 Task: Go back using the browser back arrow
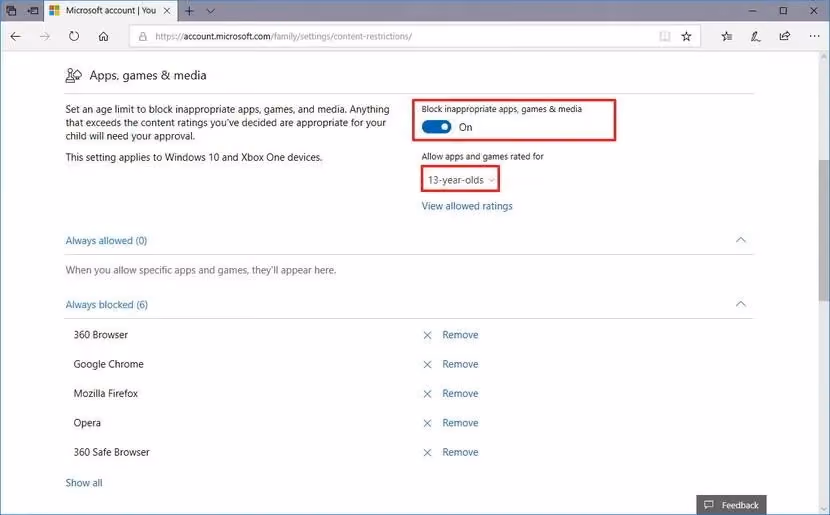[16, 37]
